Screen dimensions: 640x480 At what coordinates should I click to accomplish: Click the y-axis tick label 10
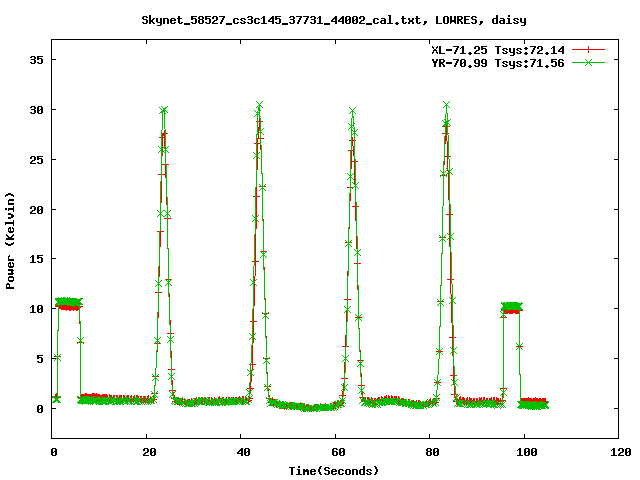[36, 309]
